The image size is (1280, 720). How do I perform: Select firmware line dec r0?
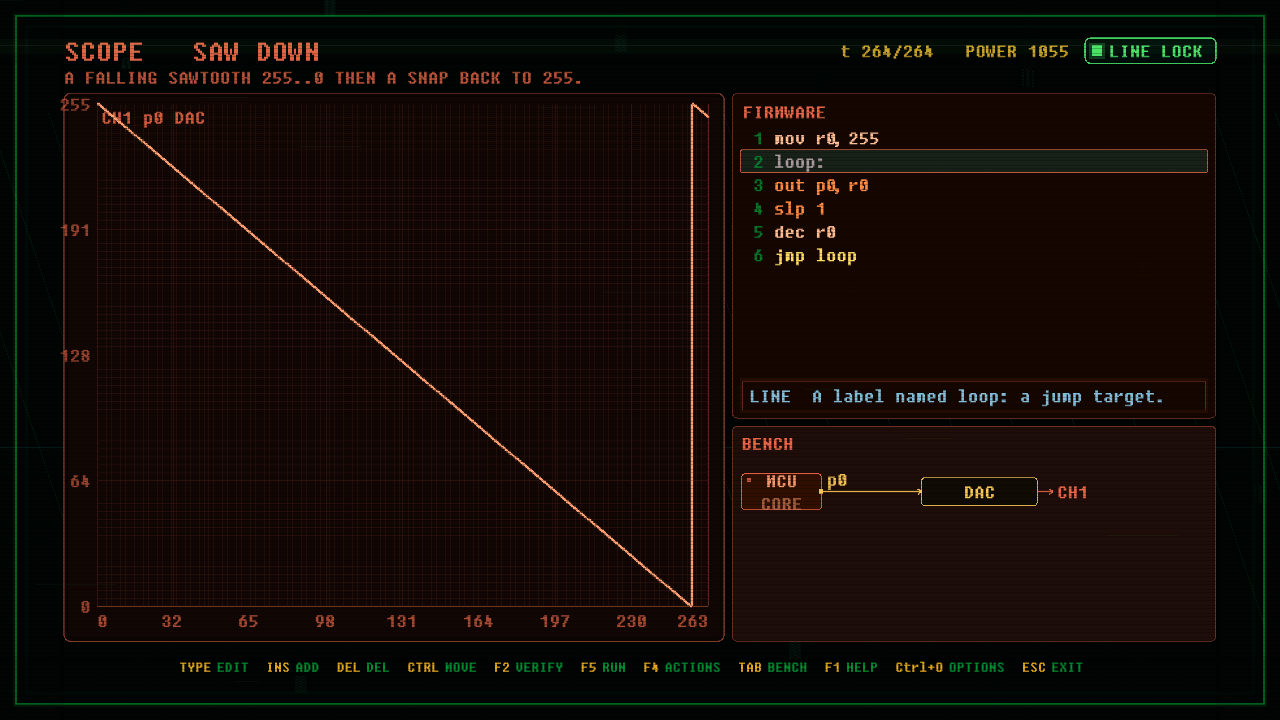click(x=973, y=233)
